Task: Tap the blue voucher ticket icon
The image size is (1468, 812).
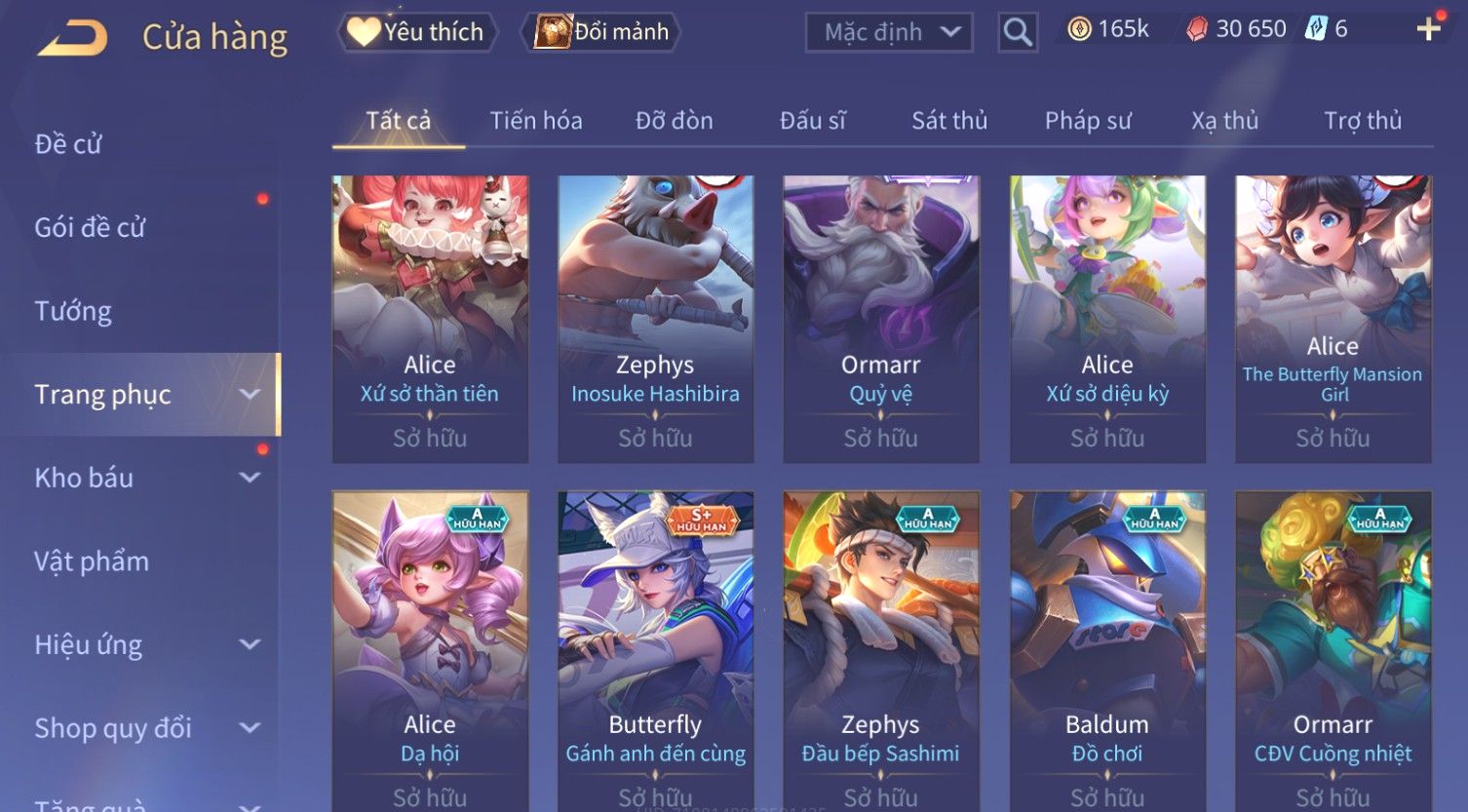Action: click(1317, 29)
